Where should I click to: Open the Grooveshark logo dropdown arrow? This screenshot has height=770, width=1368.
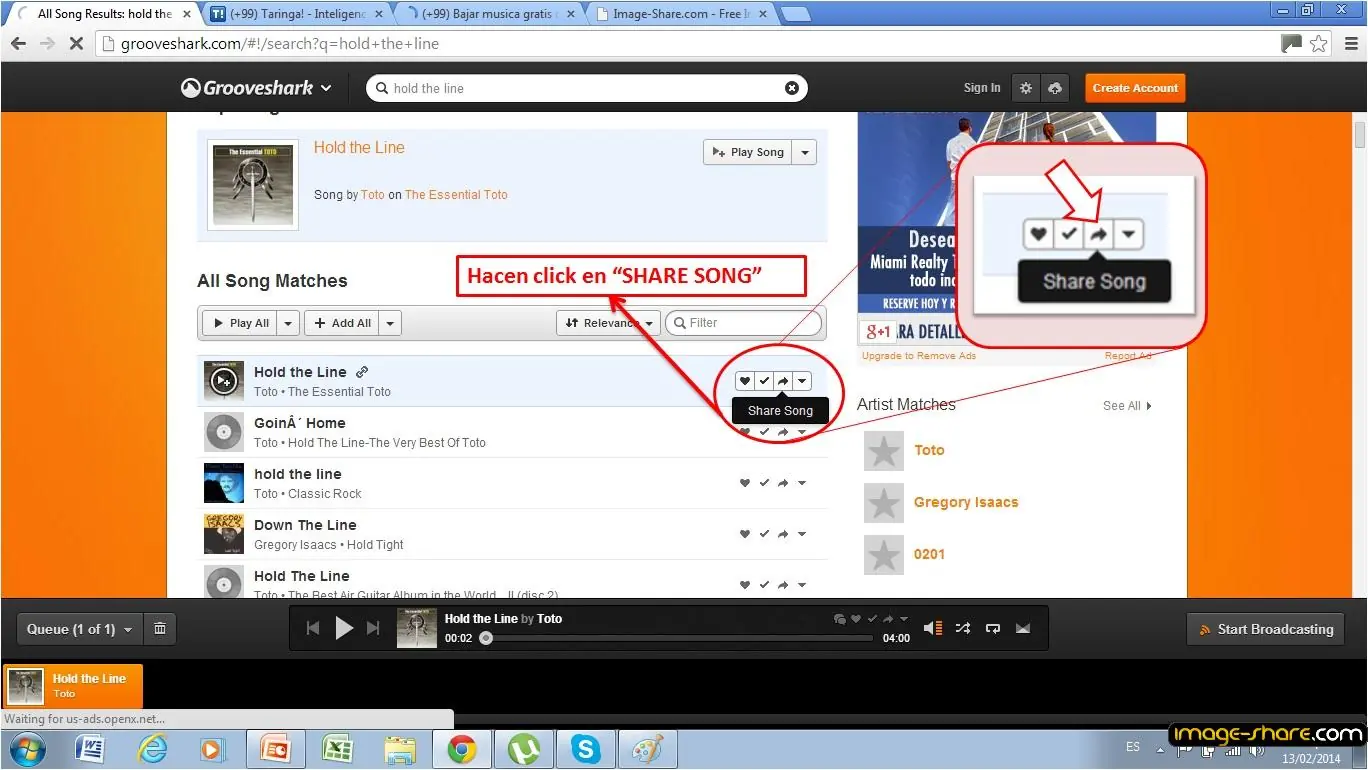click(x=326, y=88)
